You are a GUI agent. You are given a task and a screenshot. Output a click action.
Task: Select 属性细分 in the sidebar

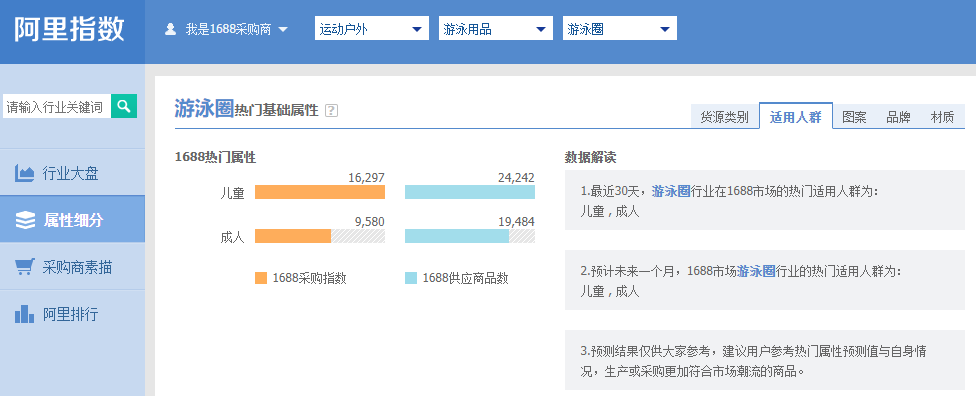pos(72,220)
